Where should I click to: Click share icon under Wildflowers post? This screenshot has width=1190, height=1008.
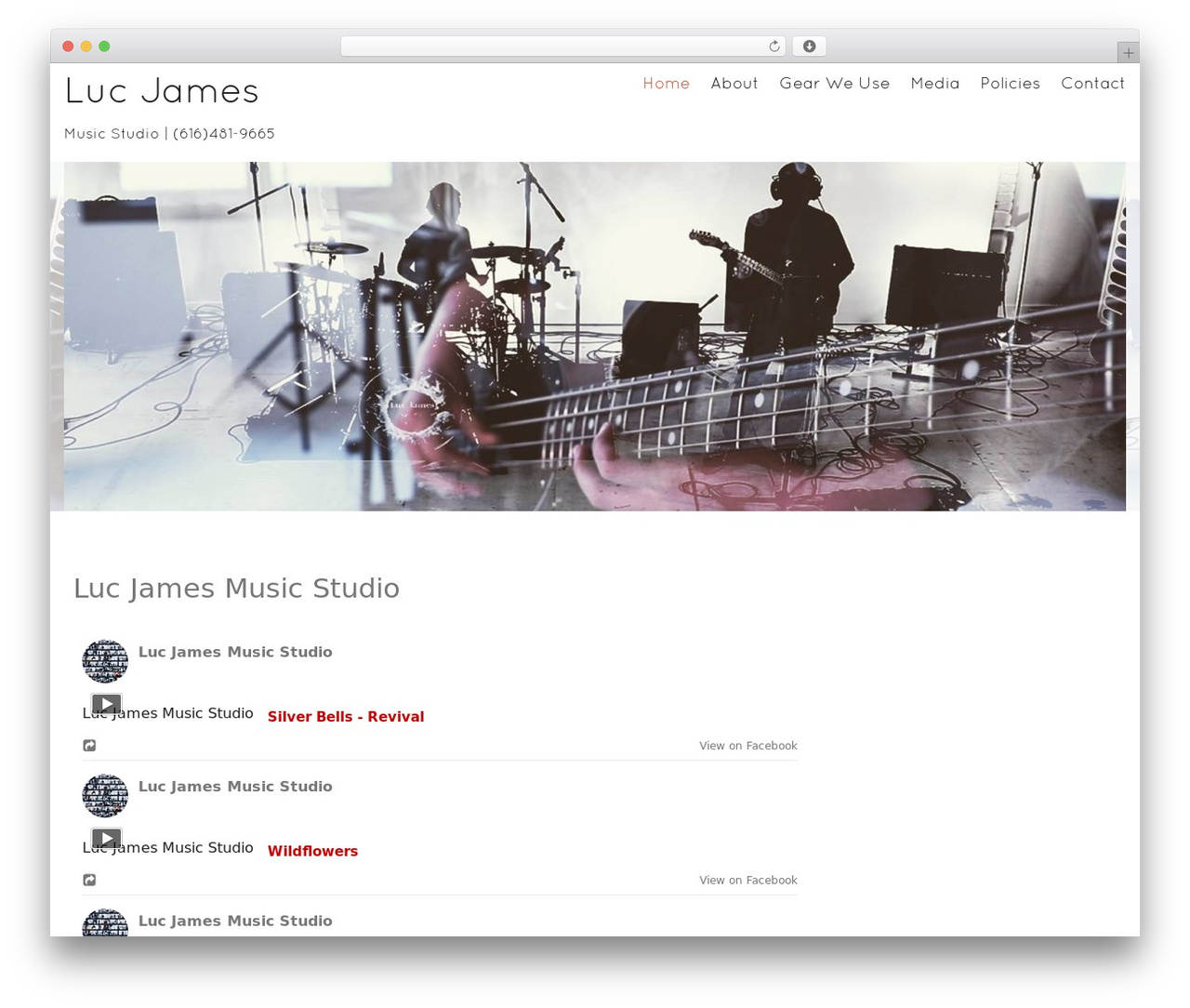89,880
